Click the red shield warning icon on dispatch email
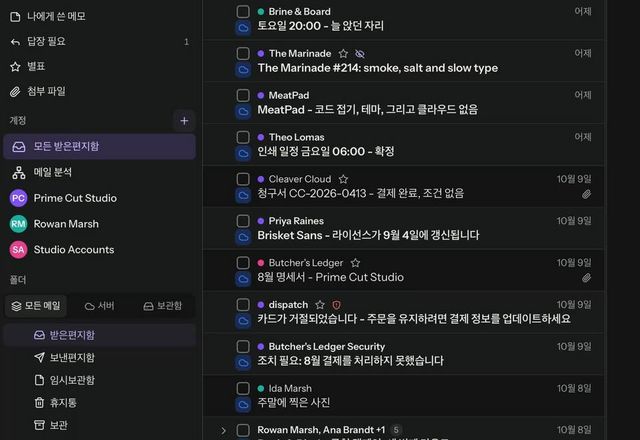Screen dimensions: 640x440 [x=336, y=305]
